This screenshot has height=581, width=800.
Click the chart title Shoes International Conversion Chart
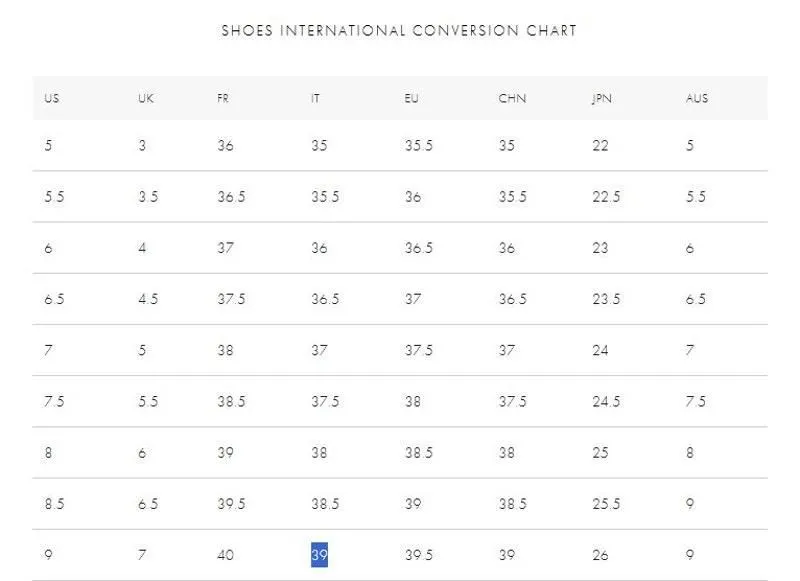(399, 31)
